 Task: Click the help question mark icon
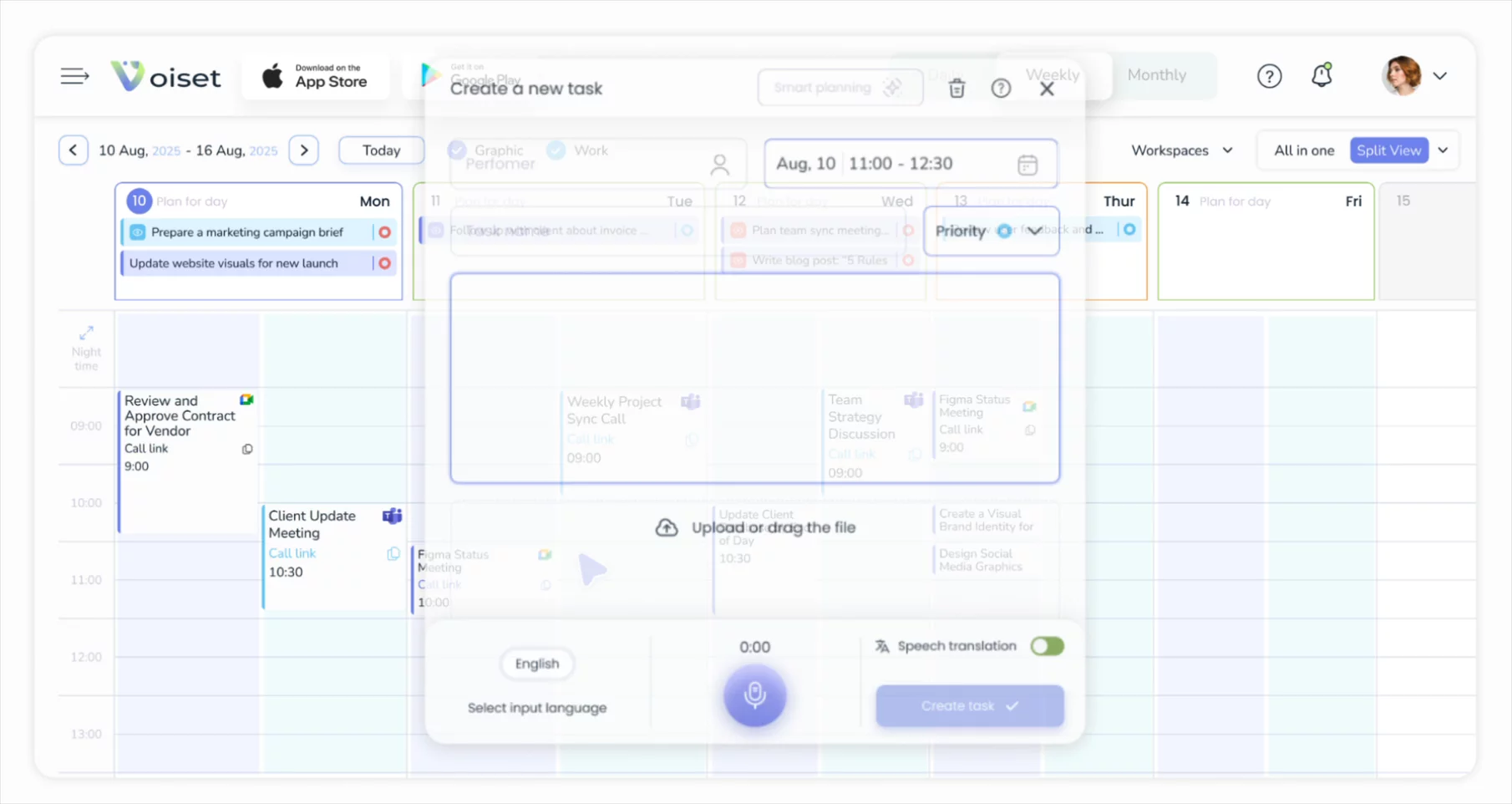point(1269,75)
